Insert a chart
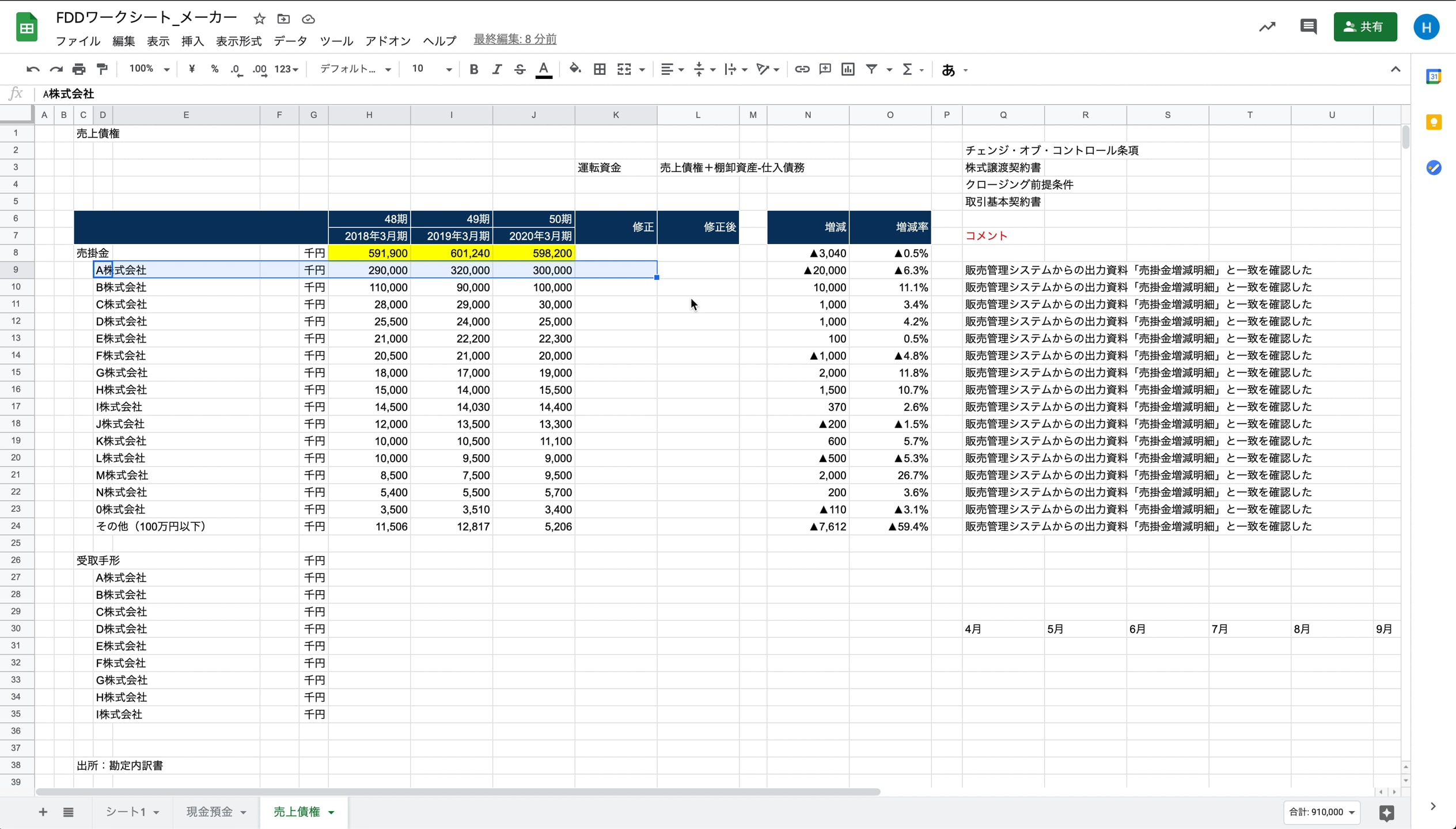 pos(847,69)
